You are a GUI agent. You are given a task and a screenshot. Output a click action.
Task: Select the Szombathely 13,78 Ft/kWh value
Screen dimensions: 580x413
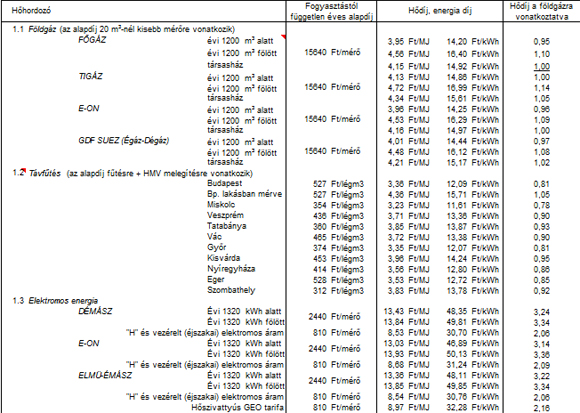click(473, 291)
